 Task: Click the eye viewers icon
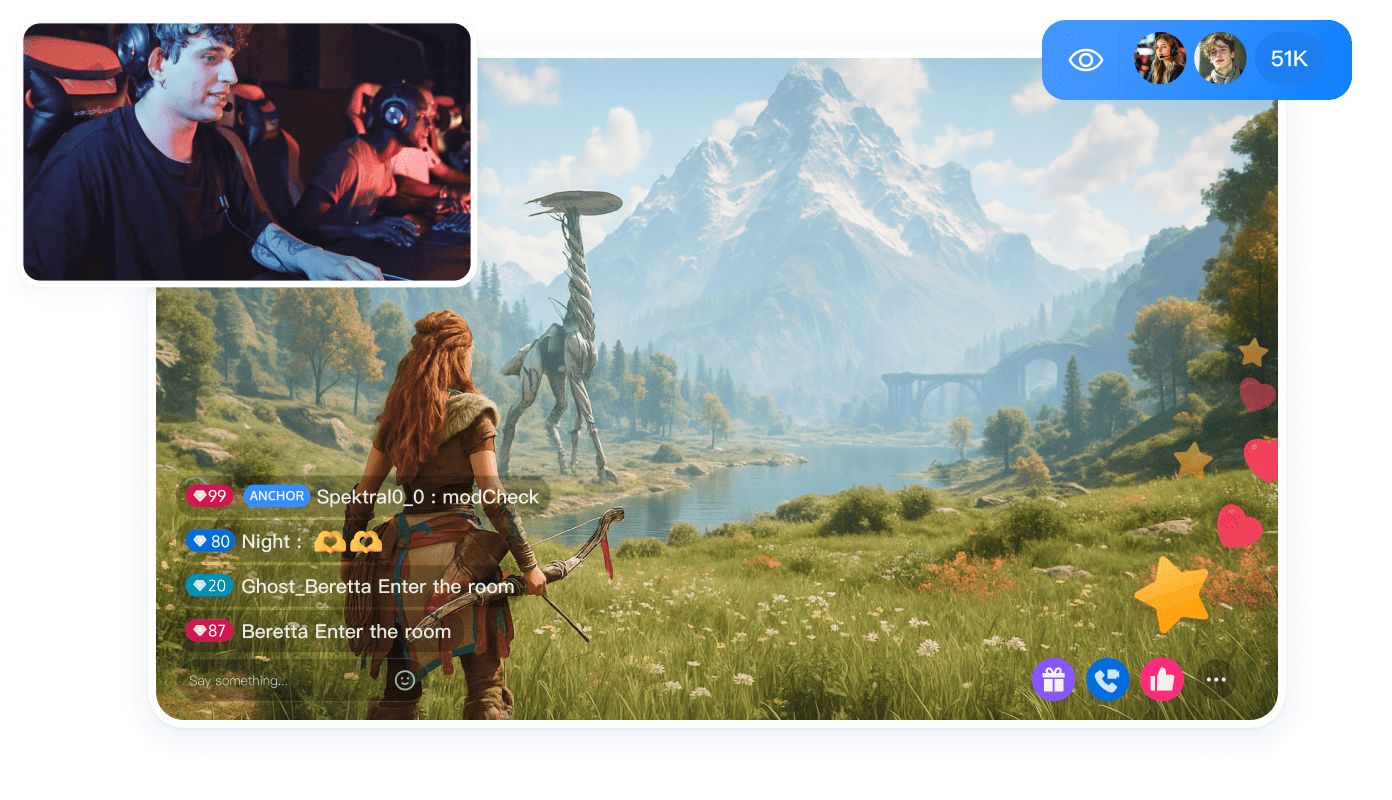pos(1085,60)
